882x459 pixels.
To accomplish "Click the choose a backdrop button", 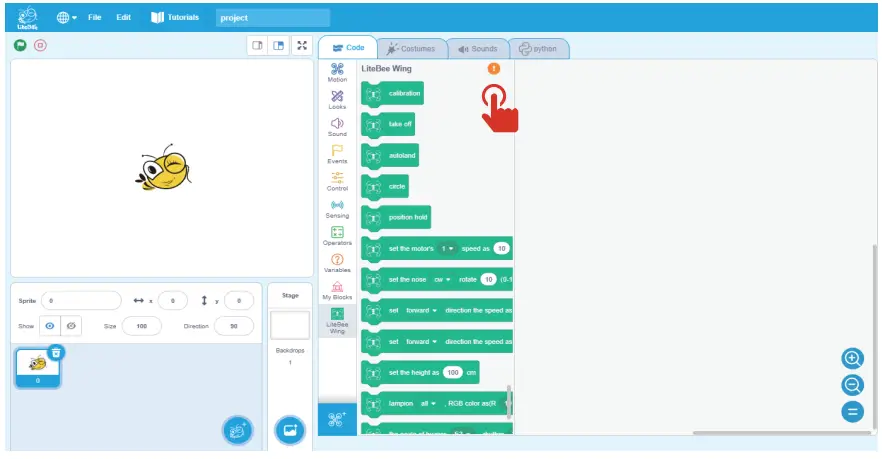I will pos(290,431).
